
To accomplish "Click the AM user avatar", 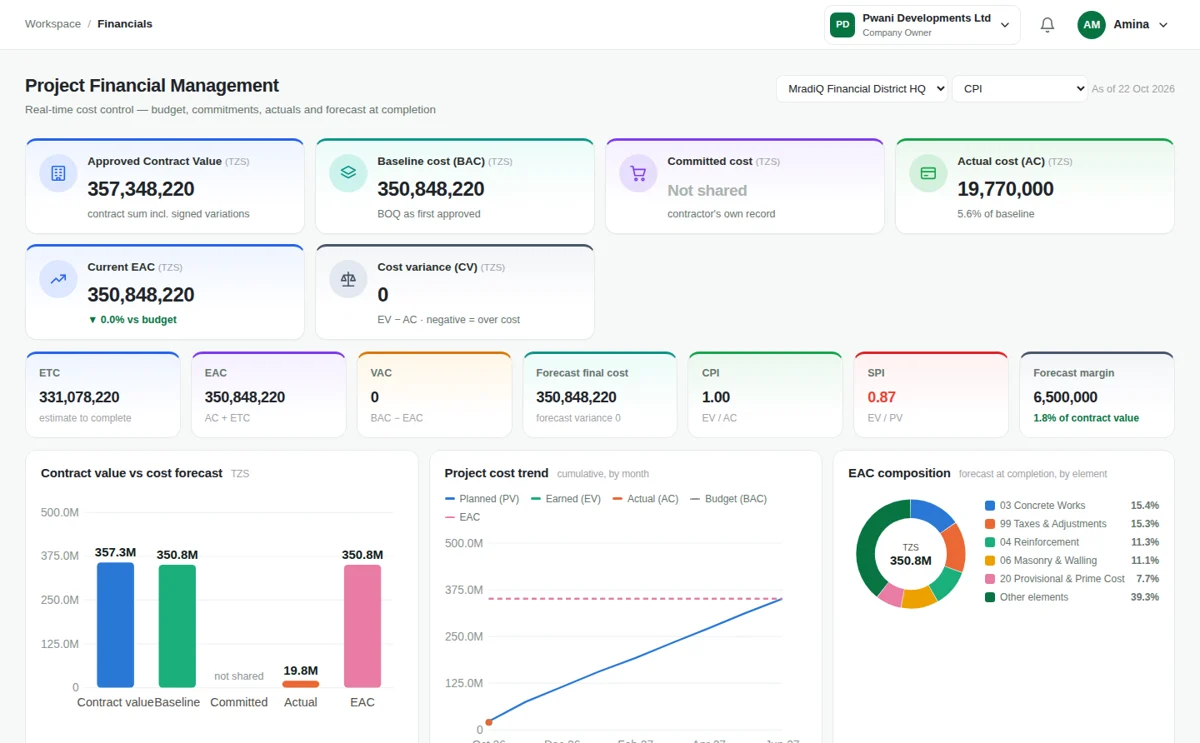I will [x=1091, y=25].
